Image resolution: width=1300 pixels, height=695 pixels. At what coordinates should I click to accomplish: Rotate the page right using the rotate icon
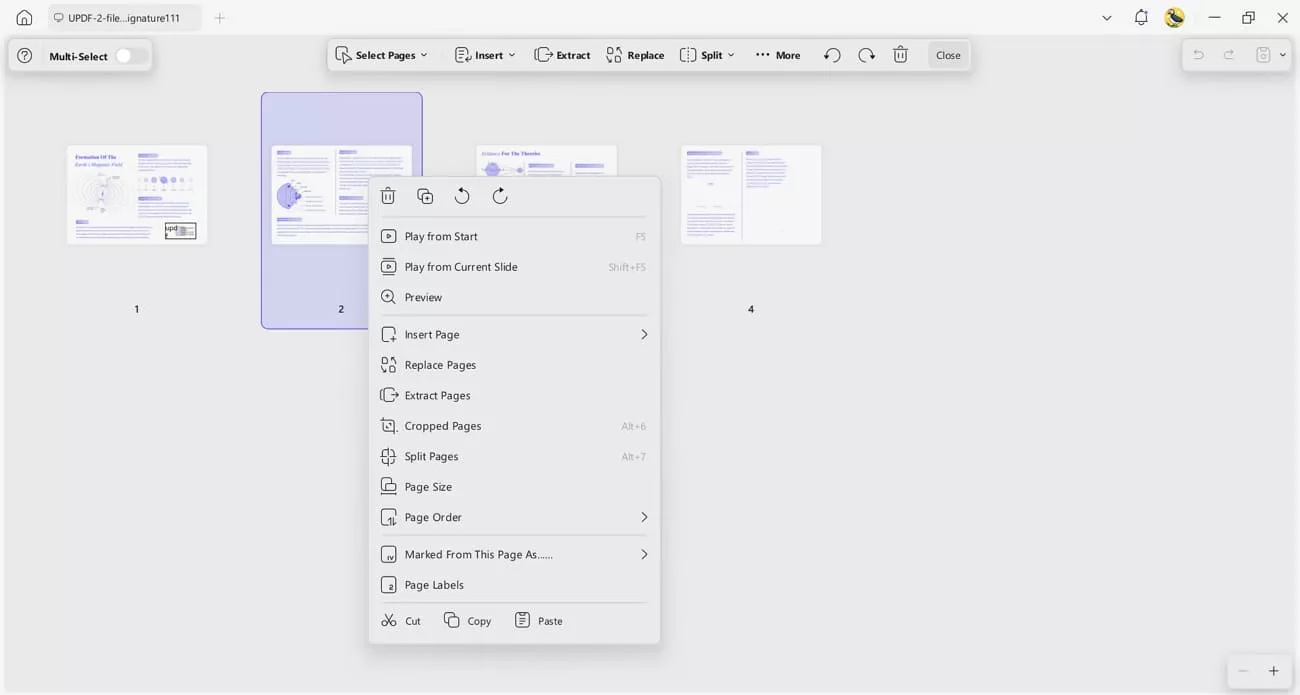pos(499,195)
